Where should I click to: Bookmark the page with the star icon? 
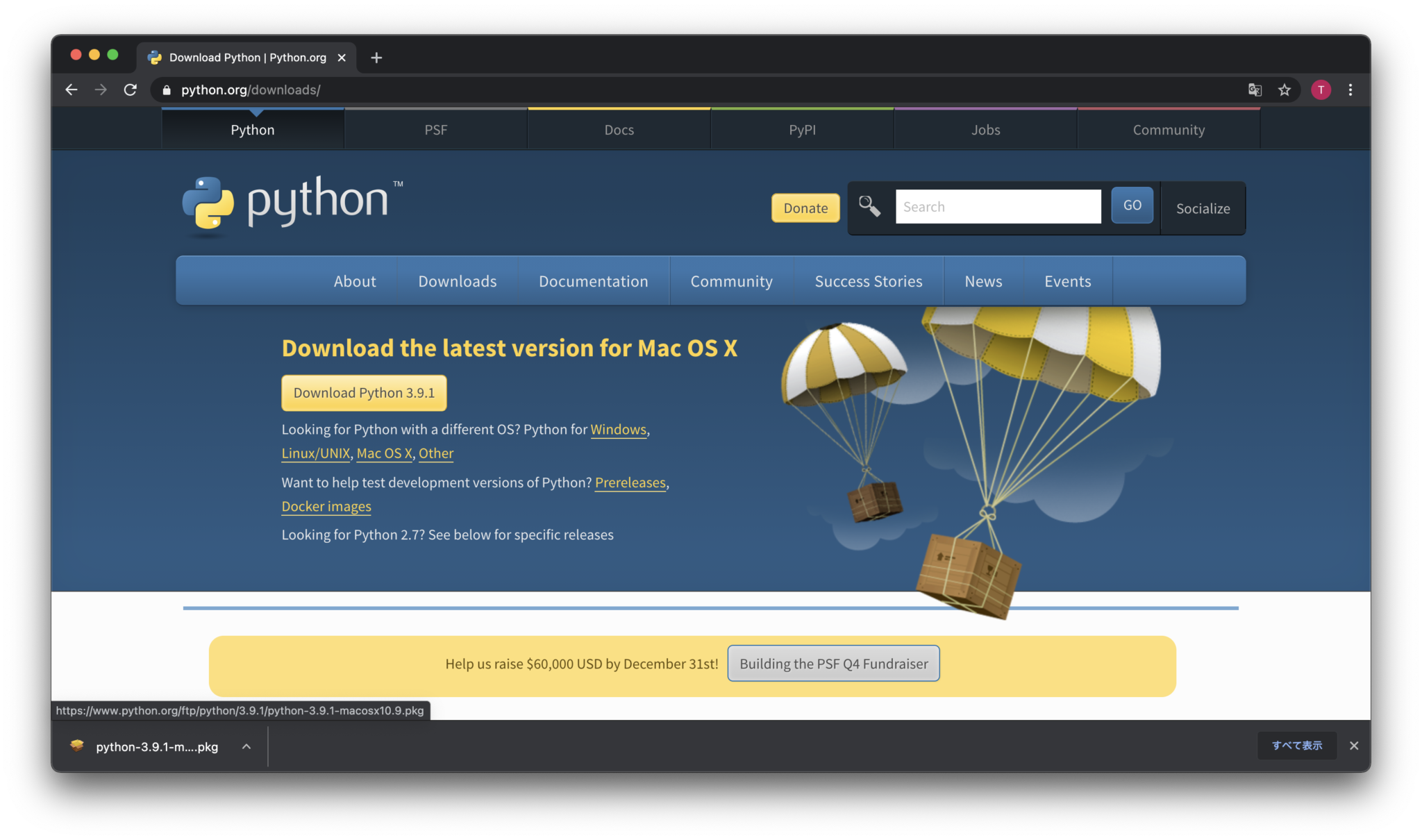pyautogui.click(x=1284, y=90)
